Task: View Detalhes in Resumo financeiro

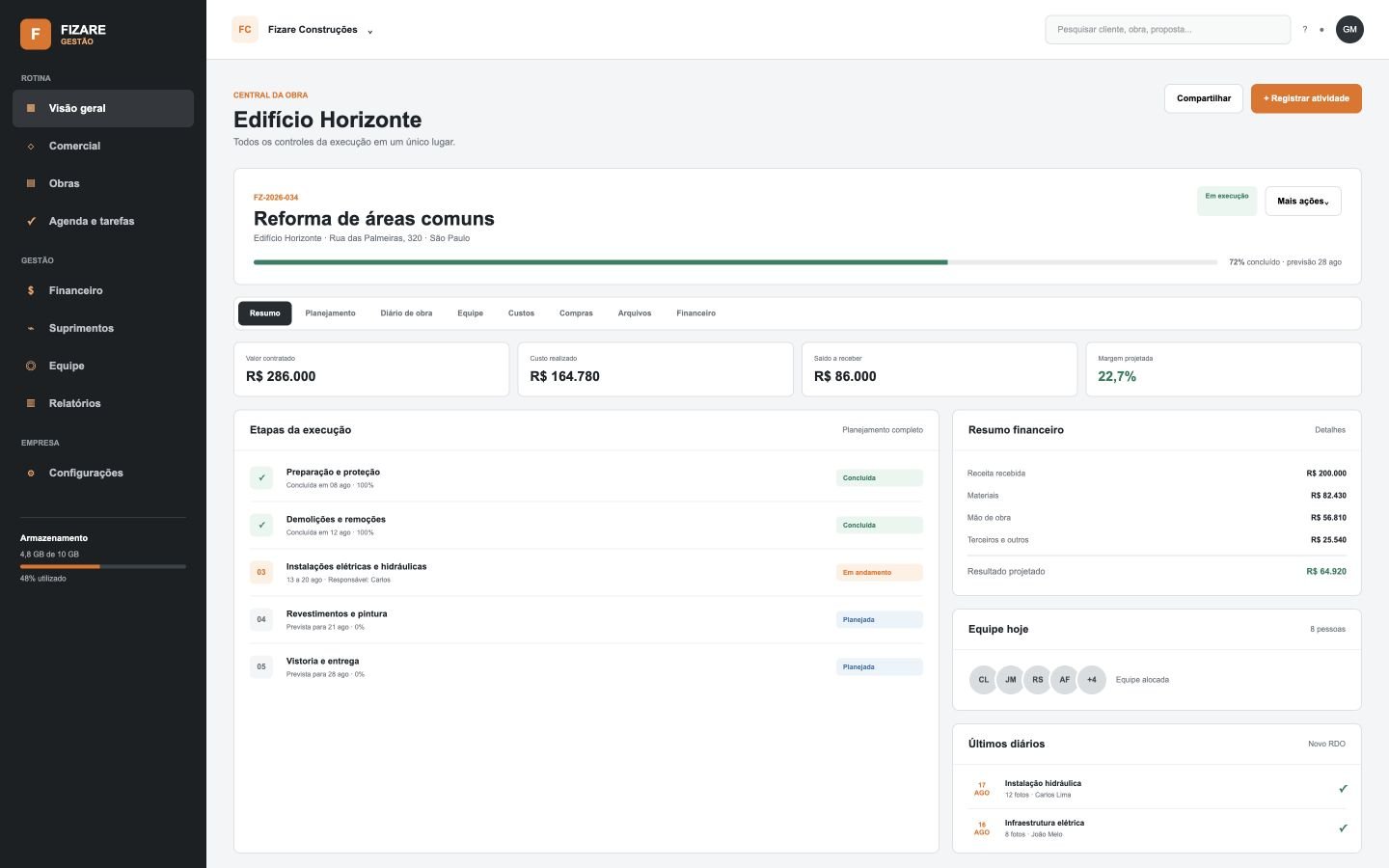Action: [x=1330, y=430]
